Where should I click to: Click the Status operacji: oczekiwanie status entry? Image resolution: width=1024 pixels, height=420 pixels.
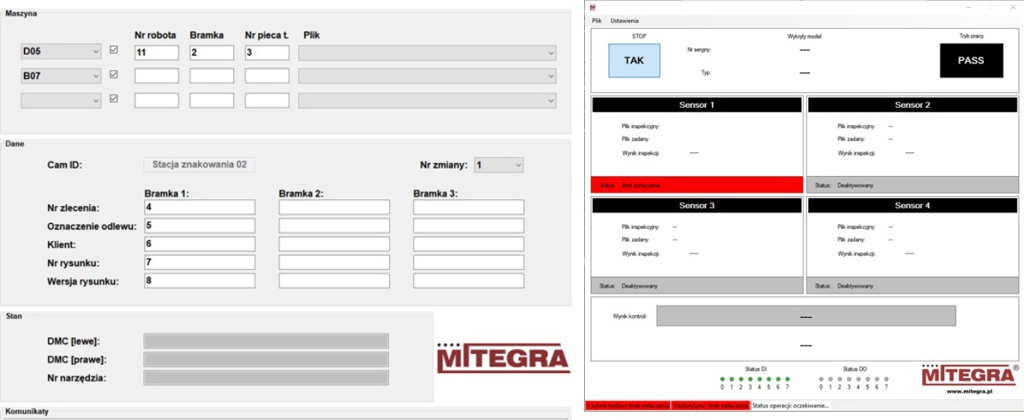click(x=791, y=406)
